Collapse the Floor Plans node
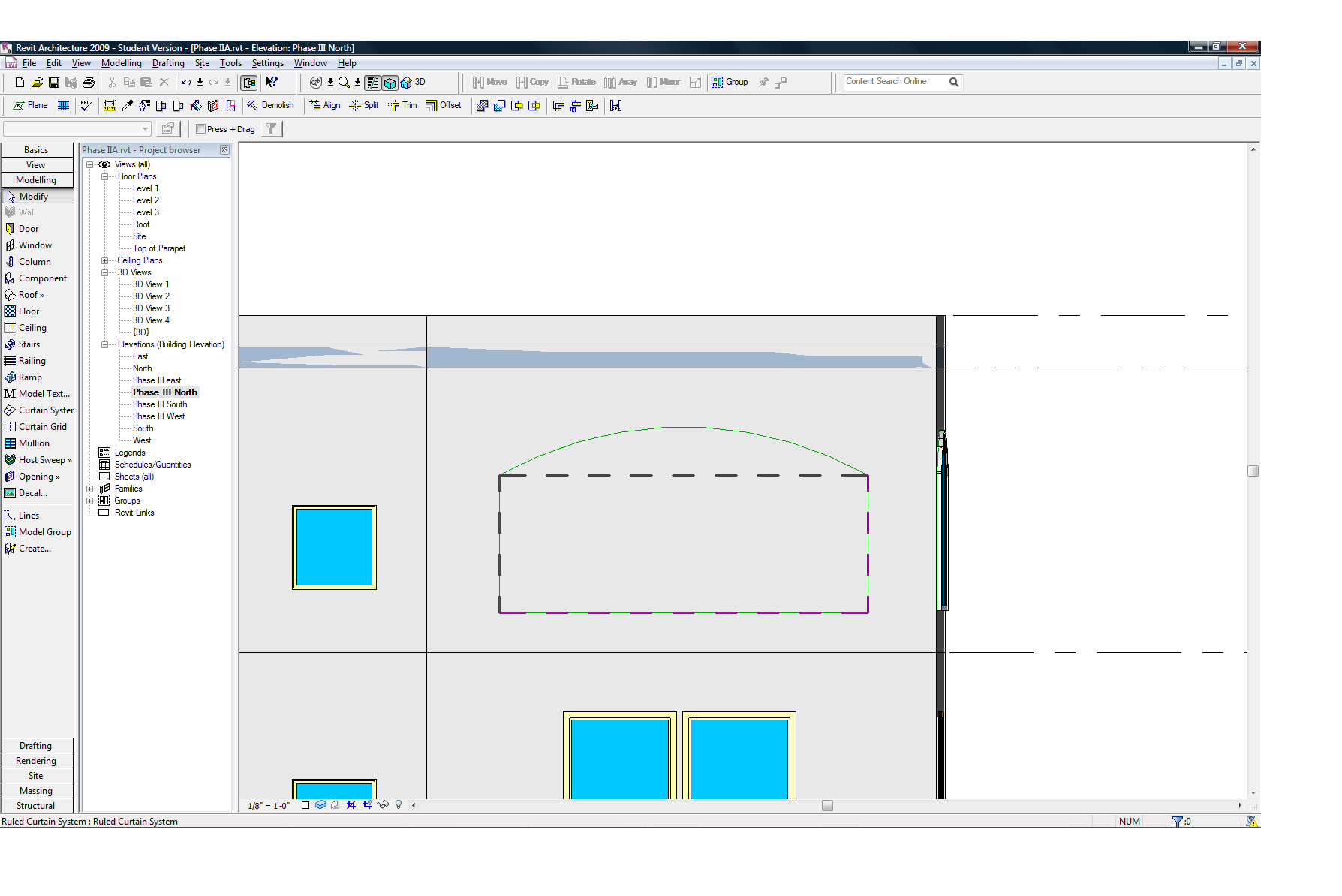The width and height of the screenshot is (1342, 896). [x=104, y=176]
